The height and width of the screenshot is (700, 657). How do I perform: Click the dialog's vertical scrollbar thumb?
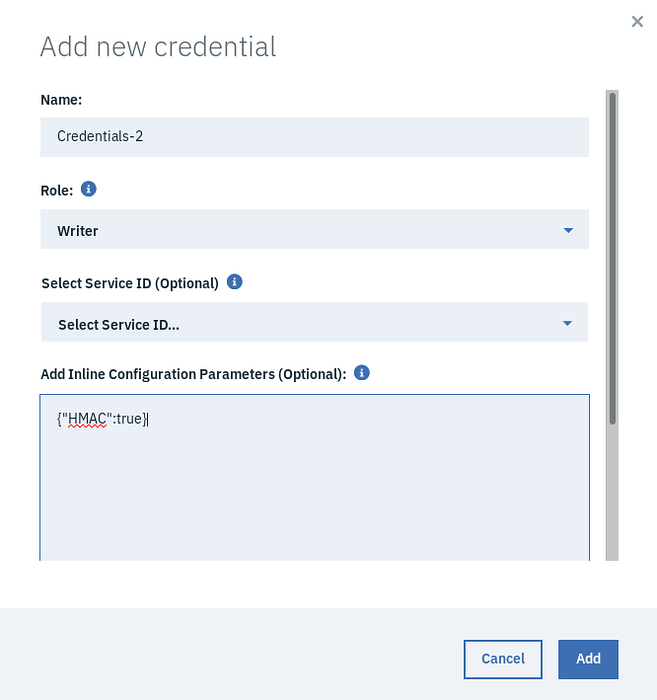tap(612, 256)
